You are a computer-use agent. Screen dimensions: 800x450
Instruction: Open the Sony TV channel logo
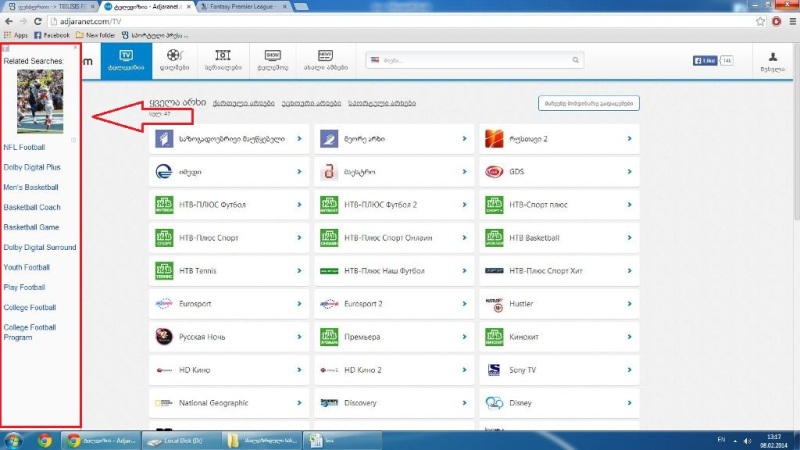[494, 370]
